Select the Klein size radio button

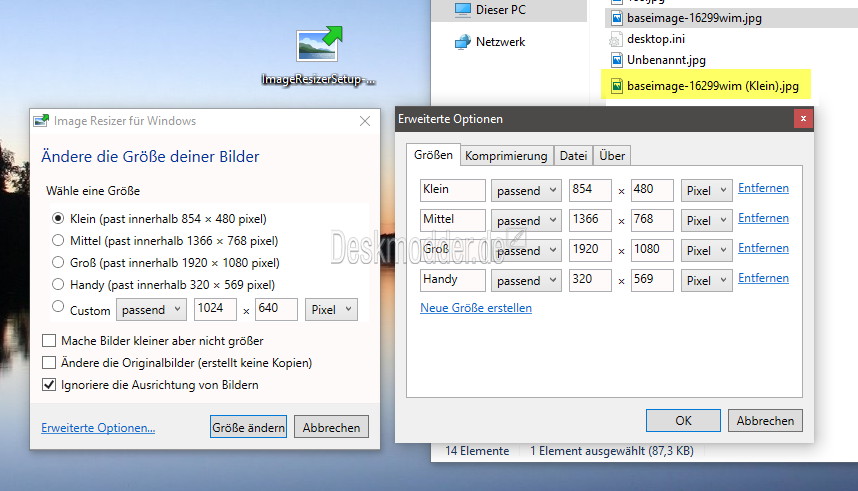point(57,218)
